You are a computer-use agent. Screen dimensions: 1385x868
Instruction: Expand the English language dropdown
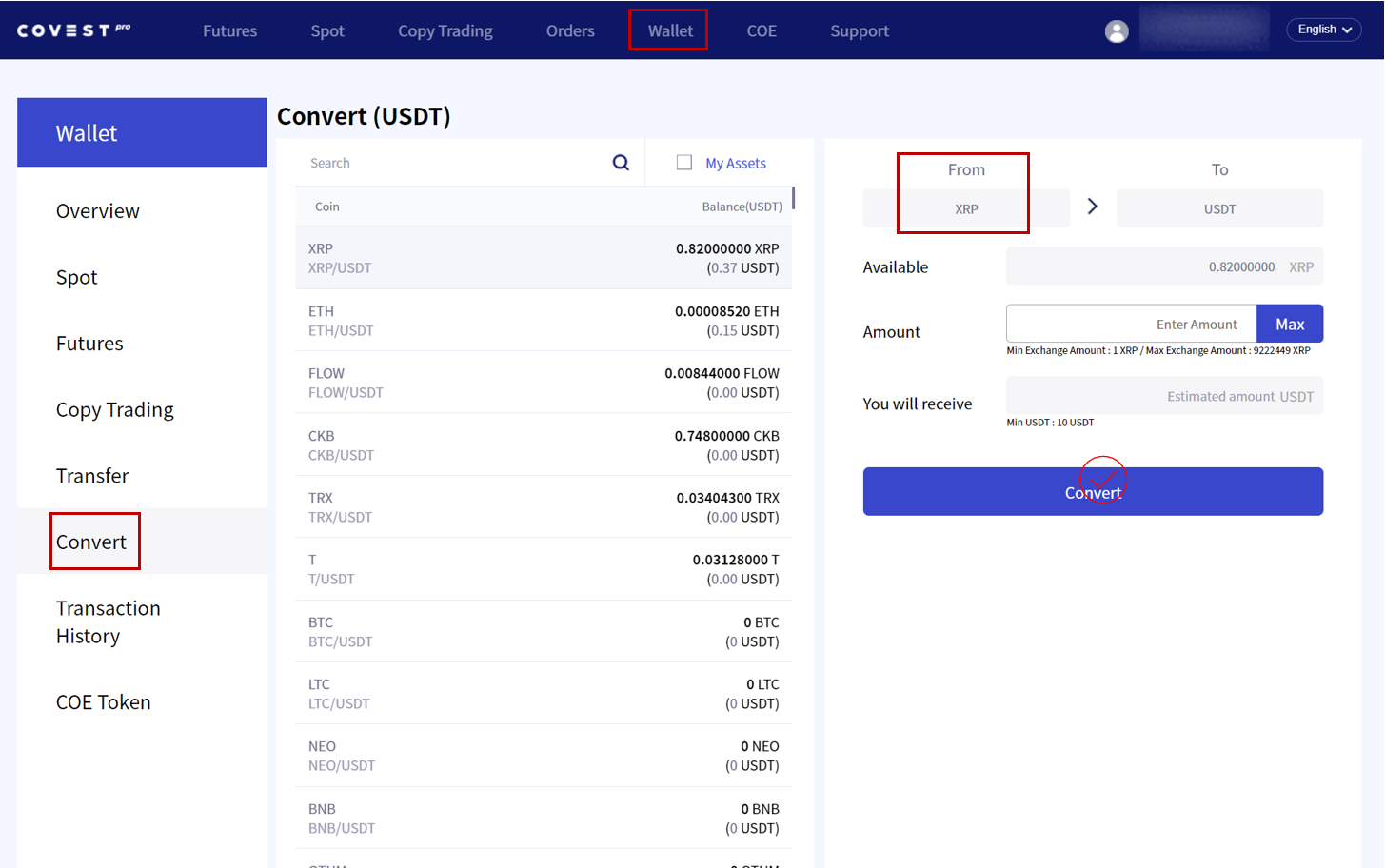[1323, 30]
